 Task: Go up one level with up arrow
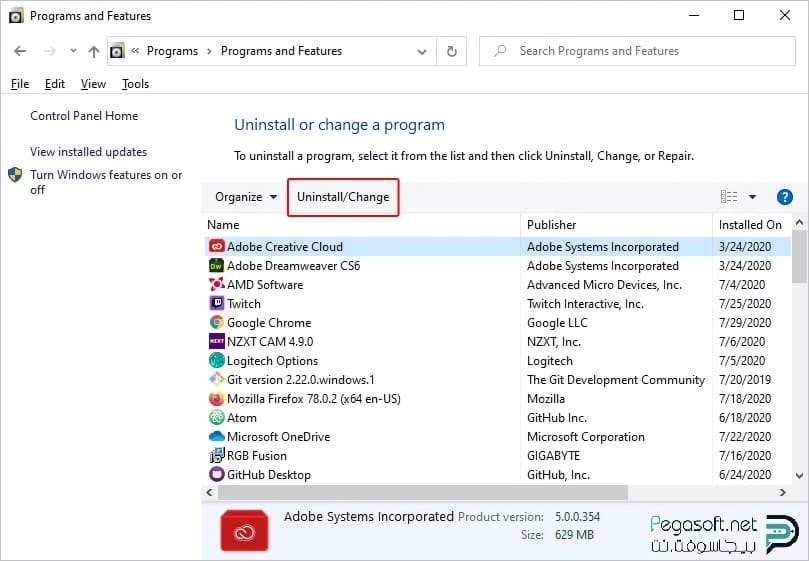click(93, 51)
